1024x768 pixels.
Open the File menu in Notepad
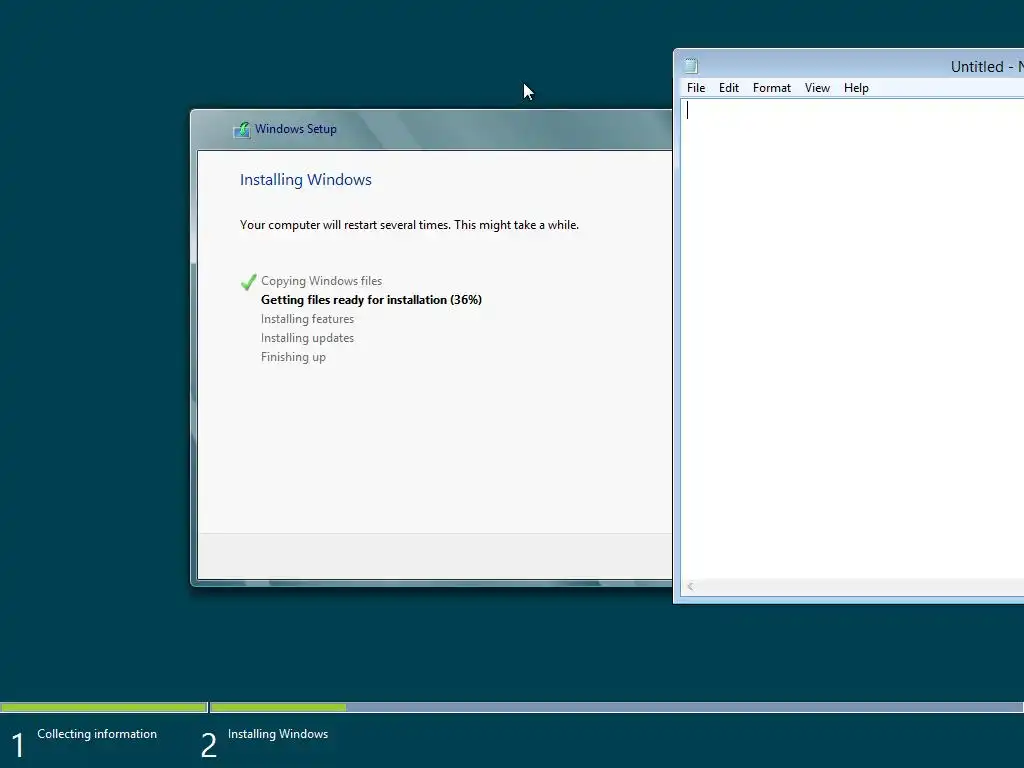[696, 88]
